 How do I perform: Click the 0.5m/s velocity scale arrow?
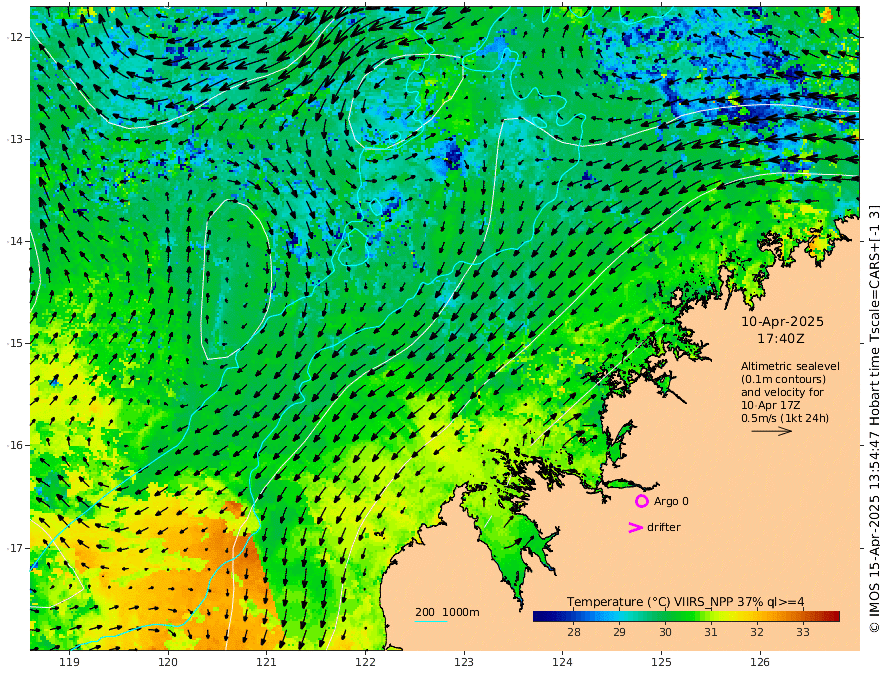(772, 431)
